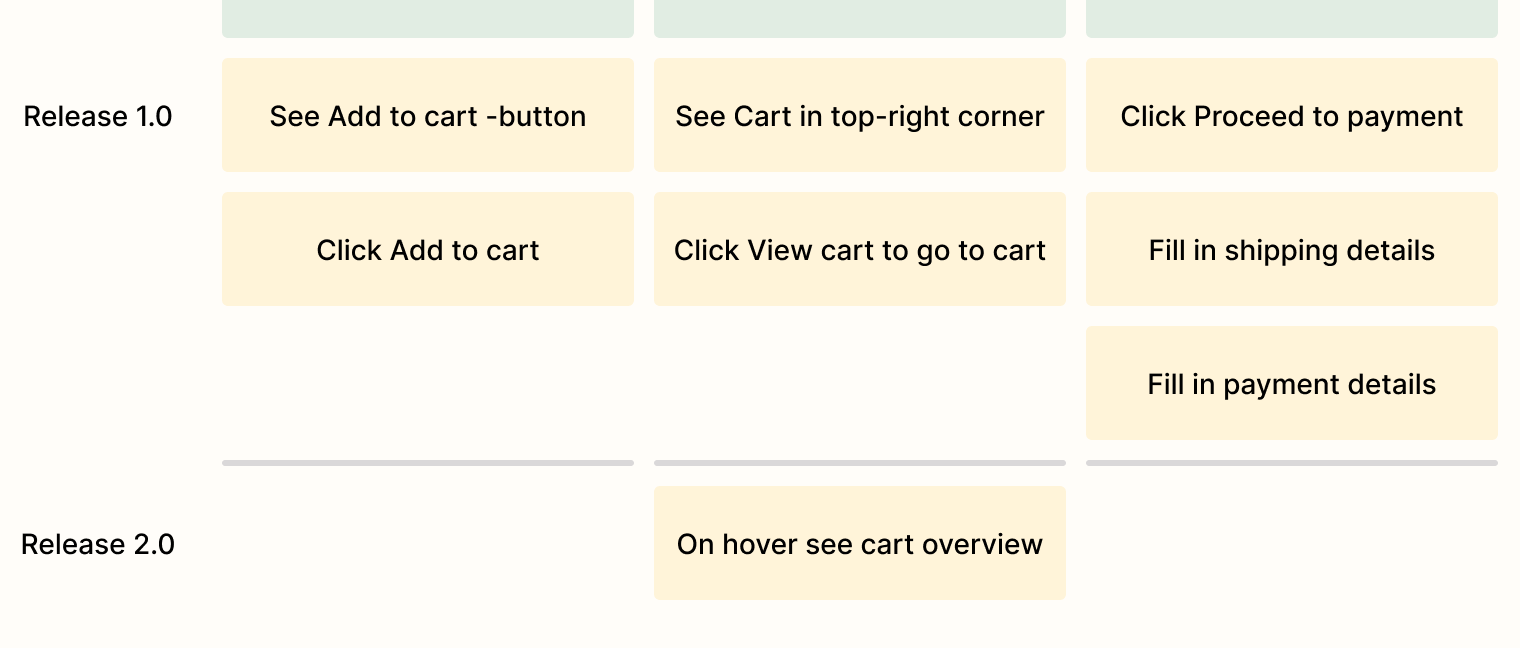Click the gray divider below 'Fill in payment details'
Viewport: 1520px width, 648px height.
pos(1292,463)
